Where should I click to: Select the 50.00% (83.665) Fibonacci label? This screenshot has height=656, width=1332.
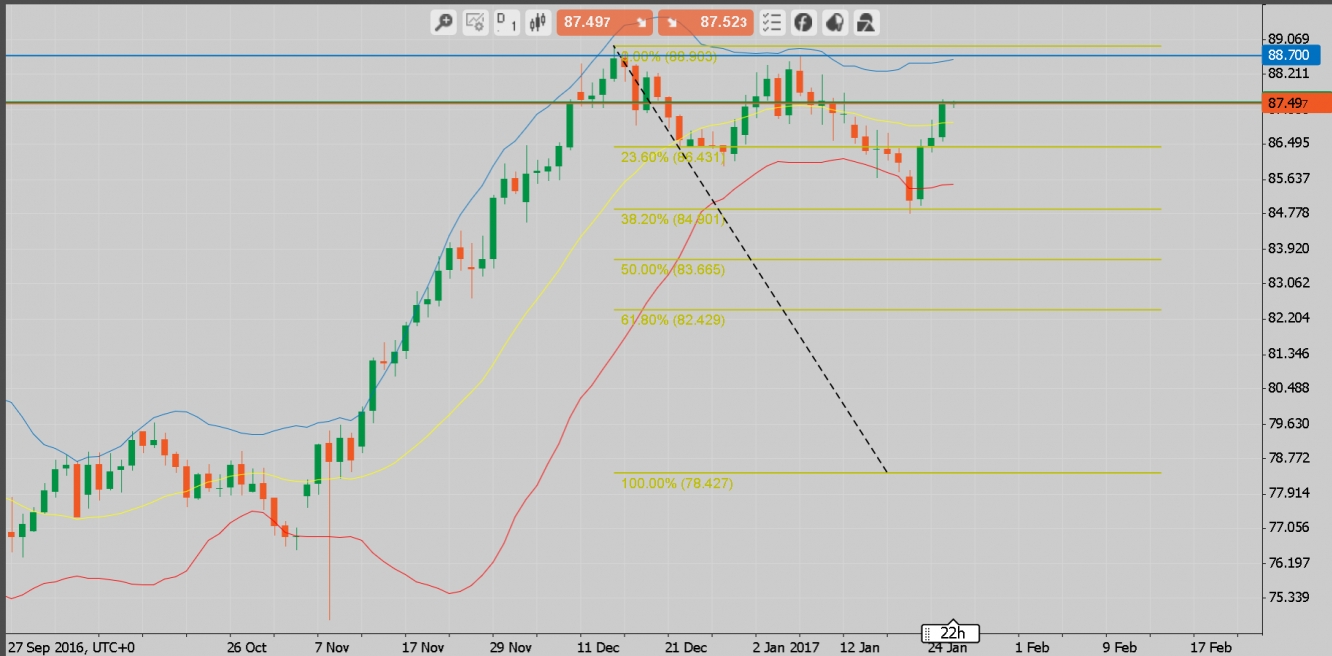point(673,269)
